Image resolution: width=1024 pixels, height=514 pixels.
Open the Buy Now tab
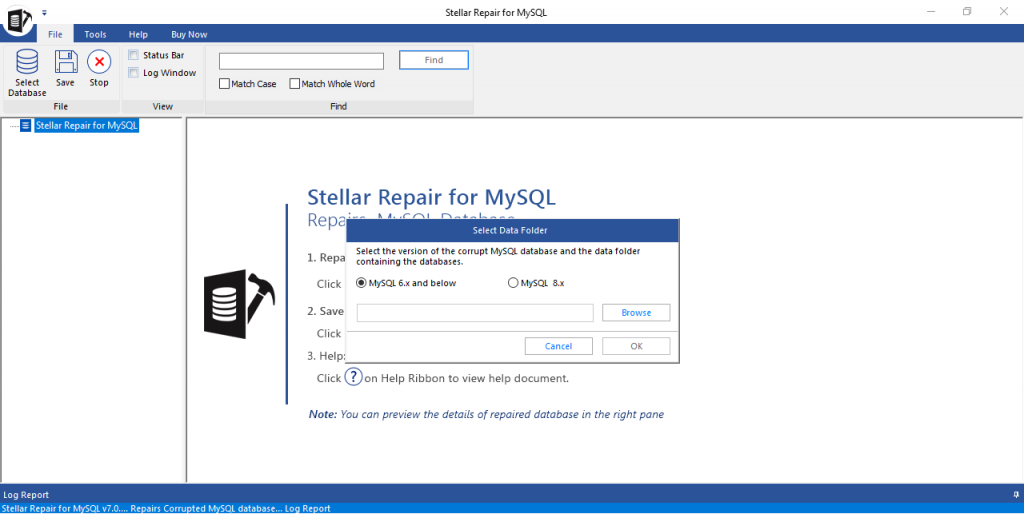pos(189,34)
